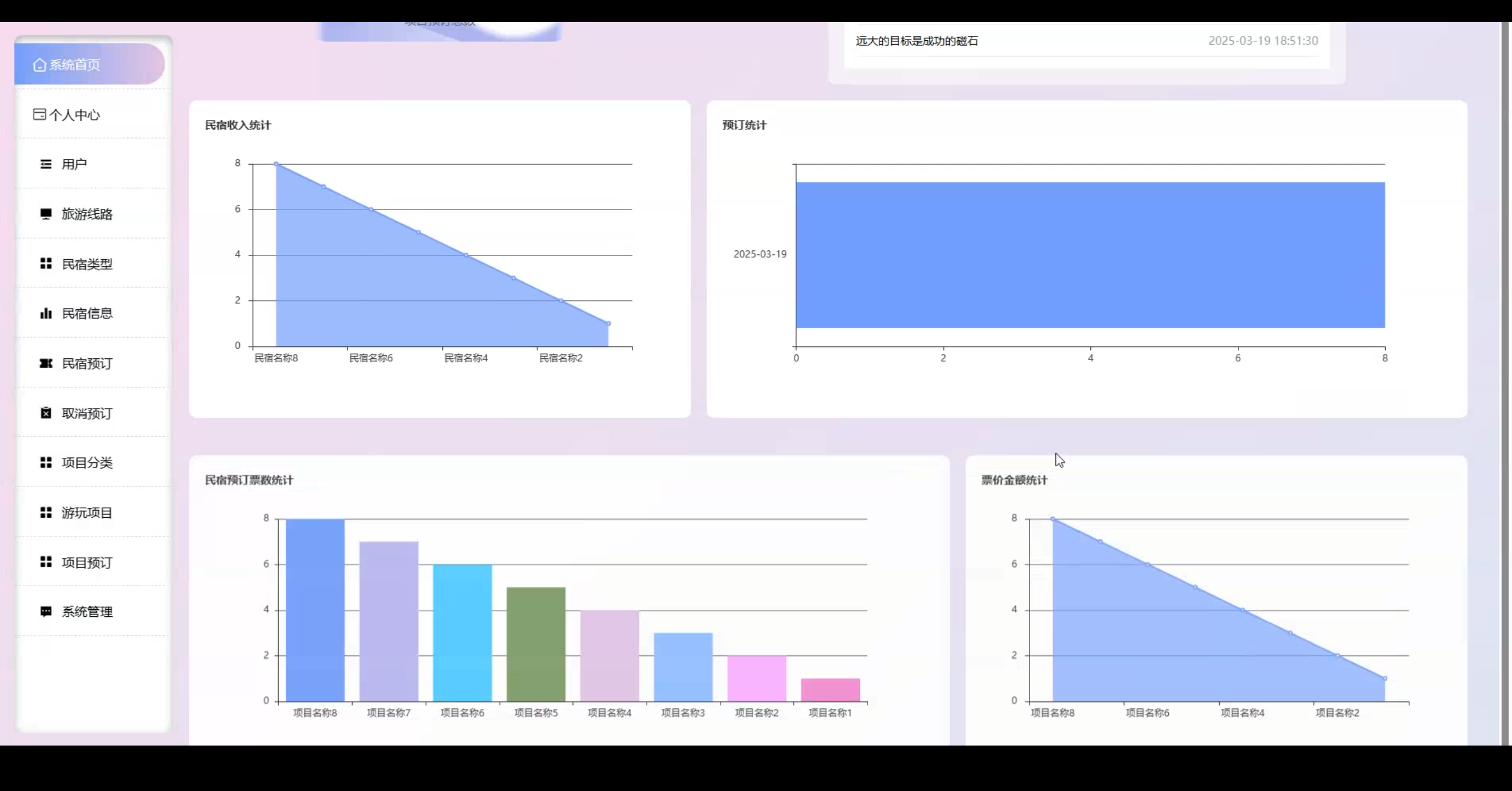Expand the 项目预订 menu item
Viewport: 1512px width, 791px height.
pyautogui.click(x=86, y=563)
